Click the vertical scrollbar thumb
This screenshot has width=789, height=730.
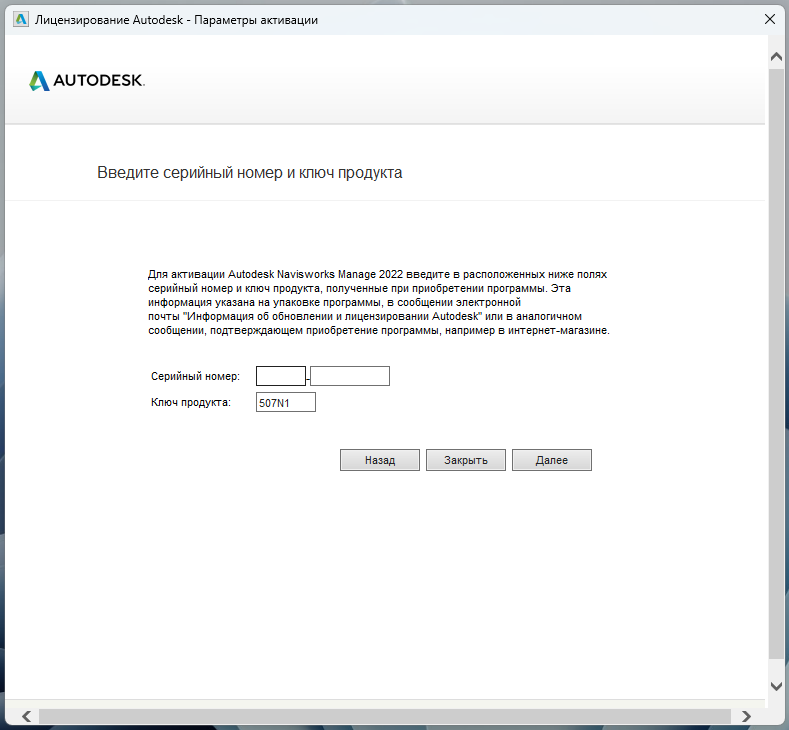tap(776, 360)
